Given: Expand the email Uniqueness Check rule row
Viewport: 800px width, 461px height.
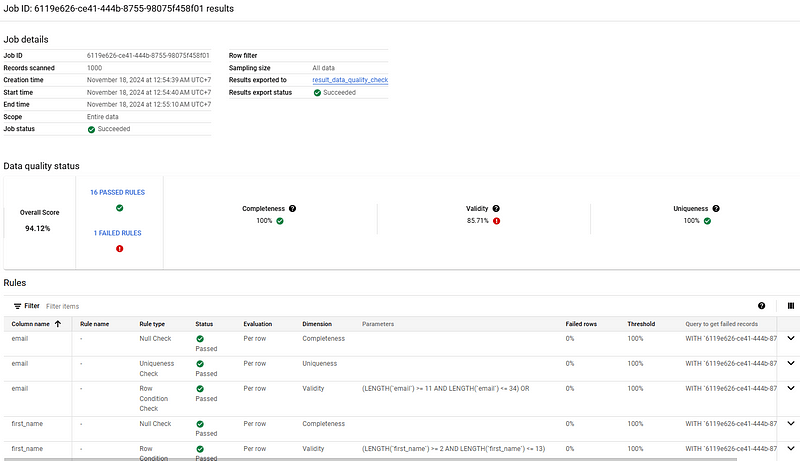Looking at the screenshot, I should point(791,363).
